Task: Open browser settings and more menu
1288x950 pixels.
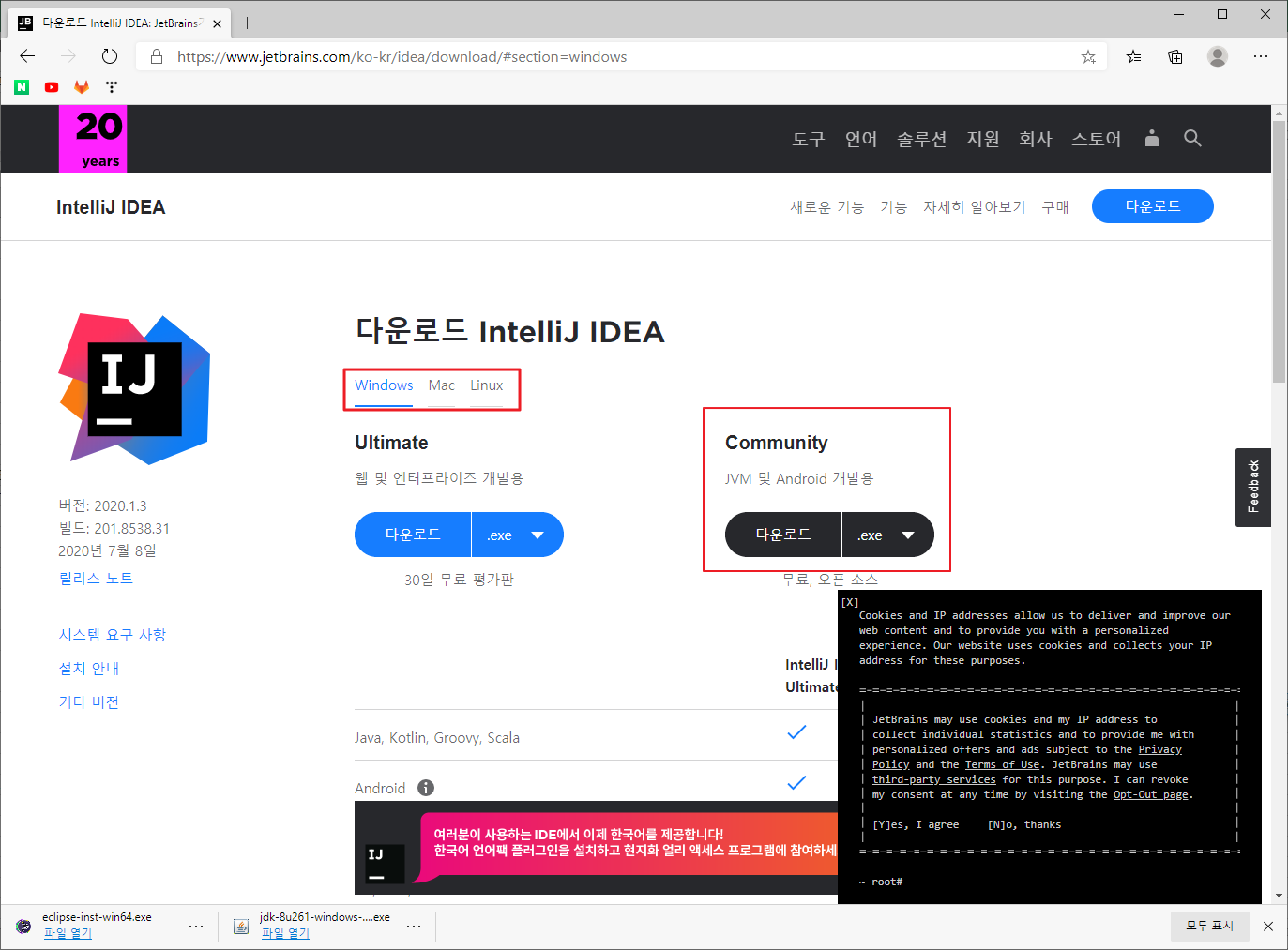Action: [1261, 56]
